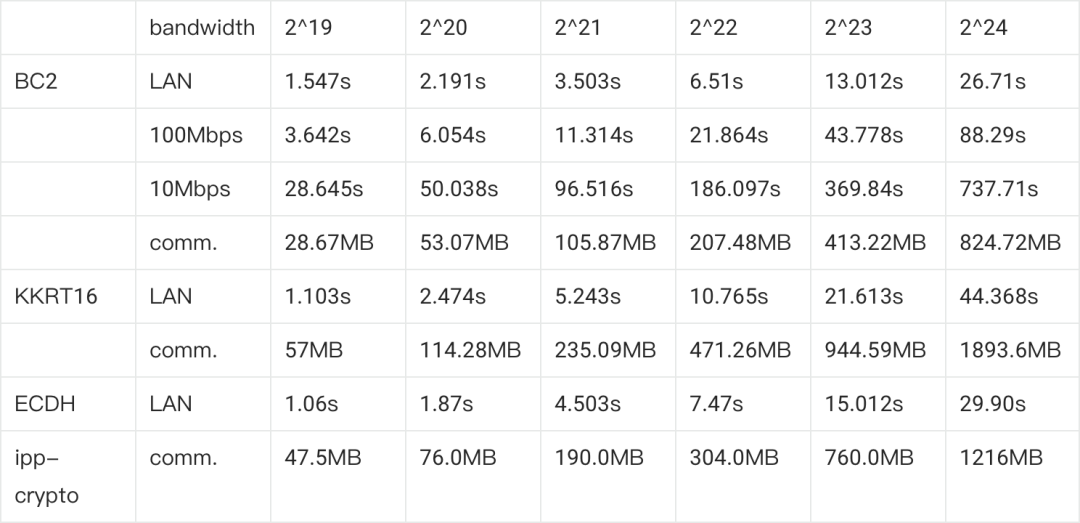The width and height of the screenshot is (1080, 523).
Task: Click the 29.90s cell in ECDH row
Action: point(993,404)
